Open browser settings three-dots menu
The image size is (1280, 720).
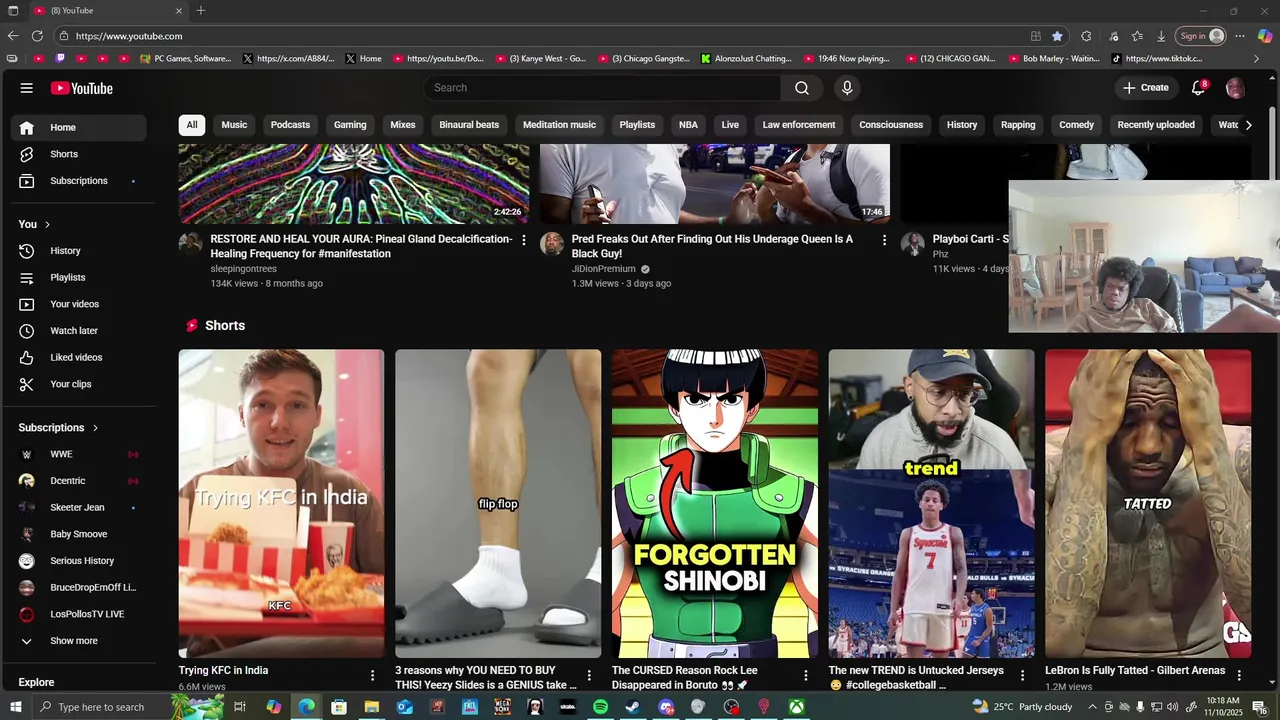pos(1240,36)
